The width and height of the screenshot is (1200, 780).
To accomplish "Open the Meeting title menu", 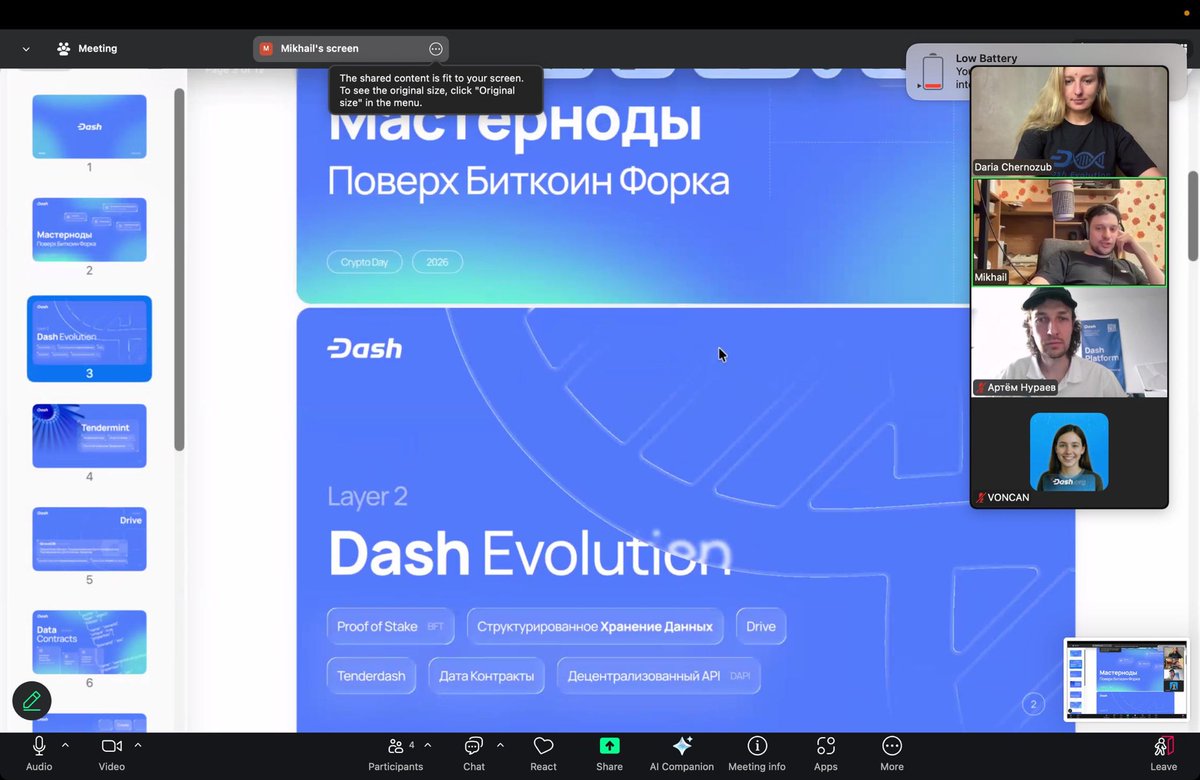I will point(87,48).
